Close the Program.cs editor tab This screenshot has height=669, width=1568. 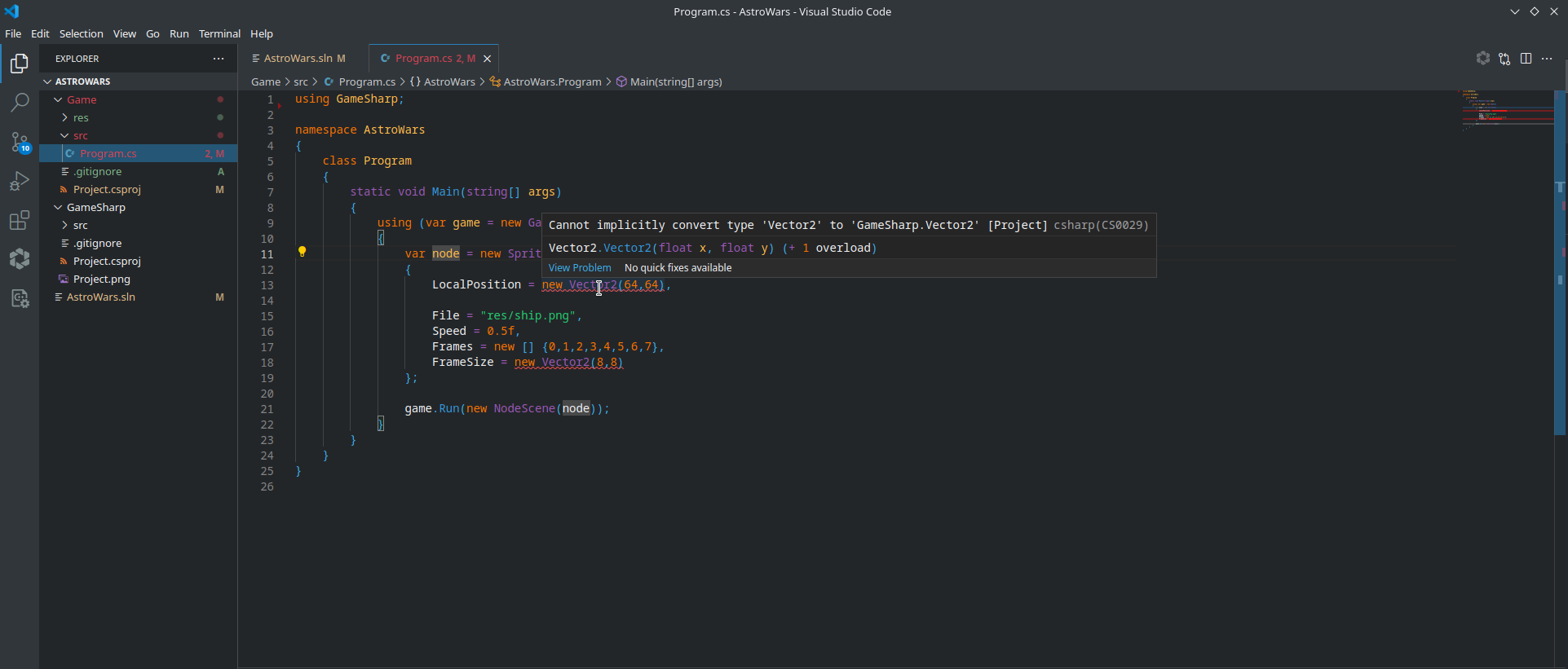coord(487,59)
